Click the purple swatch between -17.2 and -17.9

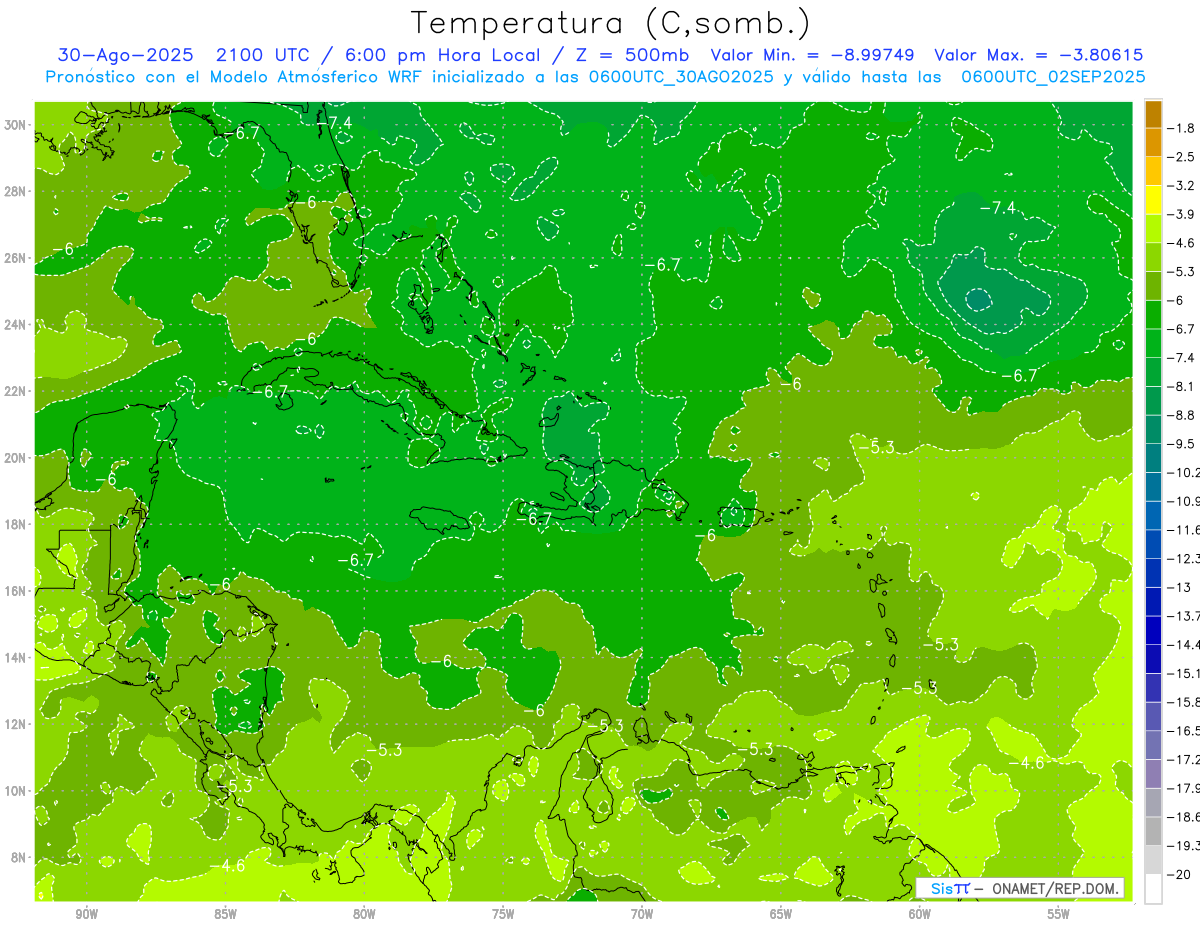pyautogui.click(x=1153, y=774)
